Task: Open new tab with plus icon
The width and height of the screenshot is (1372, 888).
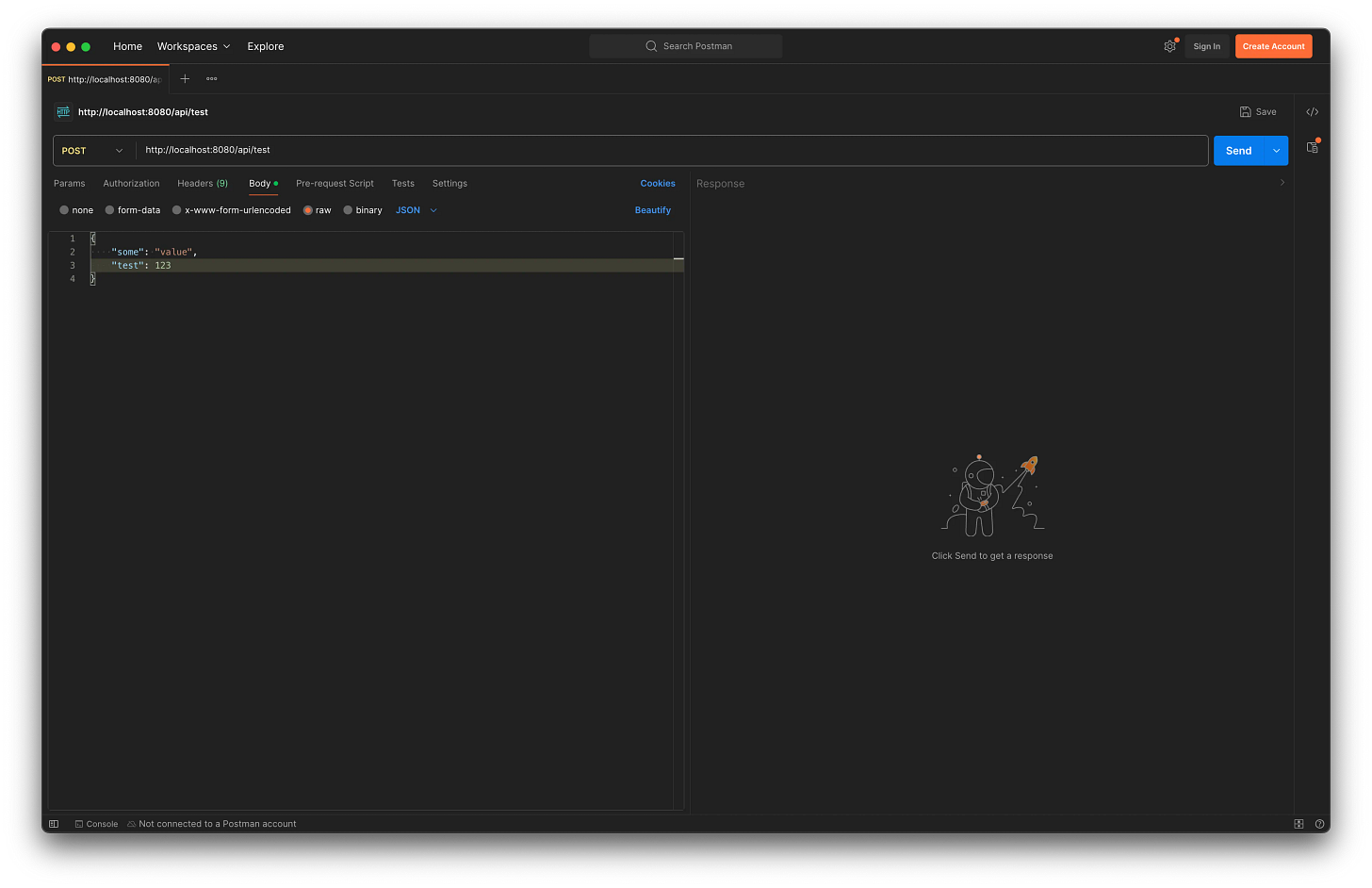Action: pos(185,79)
